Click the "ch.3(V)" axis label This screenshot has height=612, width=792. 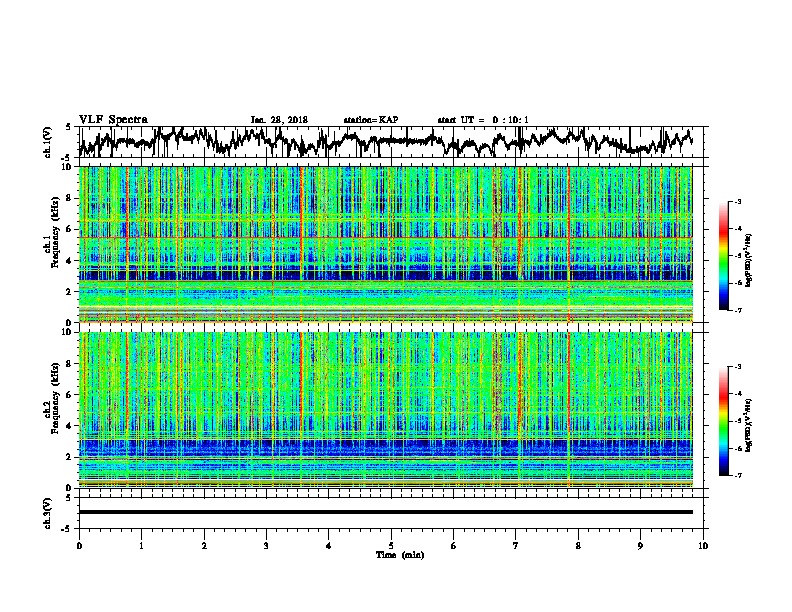48,513
